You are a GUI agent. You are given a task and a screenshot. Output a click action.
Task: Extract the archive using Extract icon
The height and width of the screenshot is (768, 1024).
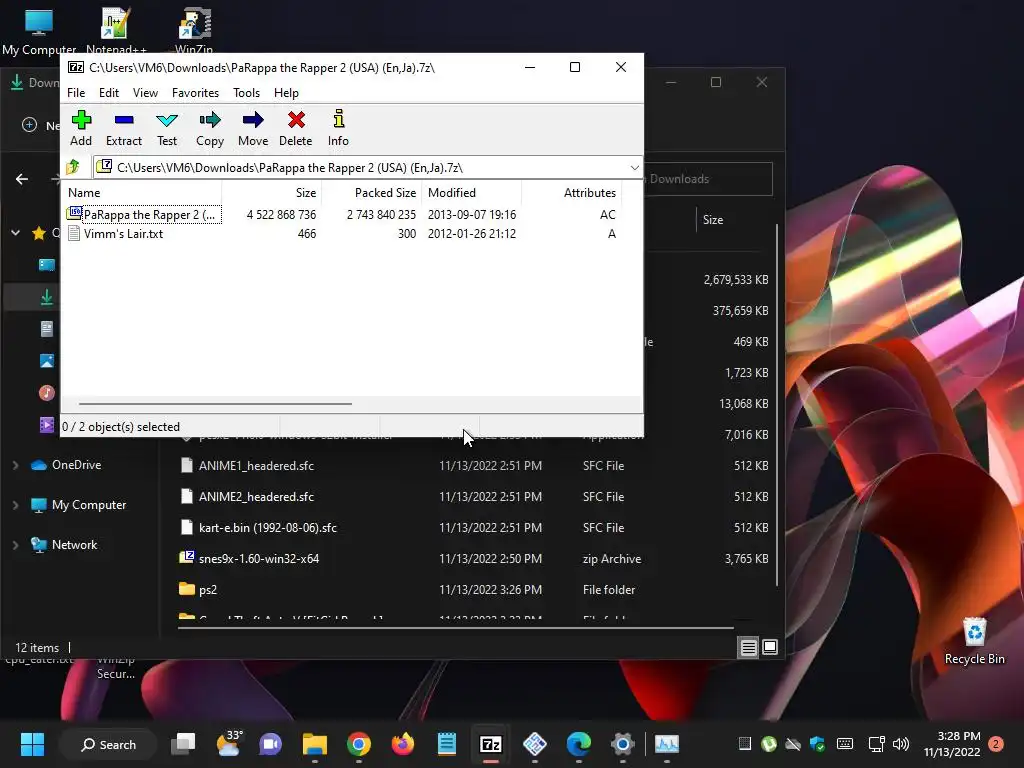click(x=123, y=128)
